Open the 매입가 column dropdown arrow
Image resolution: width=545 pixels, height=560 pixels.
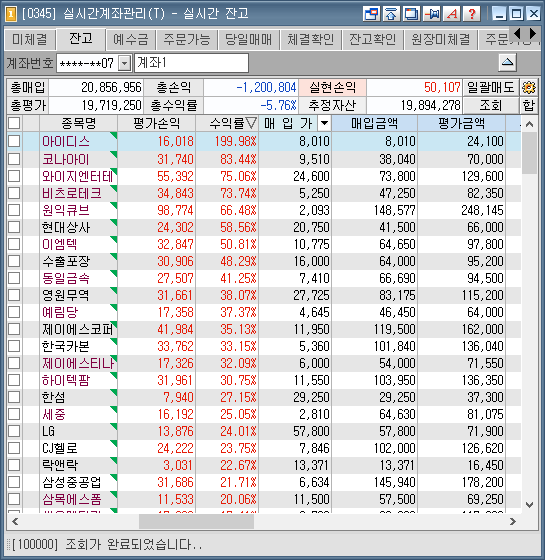coord(324,124)
